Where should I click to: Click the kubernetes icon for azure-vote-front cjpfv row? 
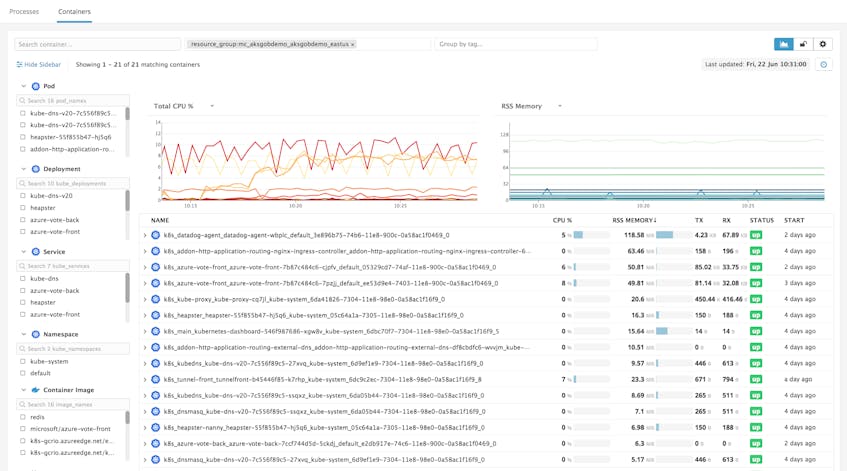156,267
